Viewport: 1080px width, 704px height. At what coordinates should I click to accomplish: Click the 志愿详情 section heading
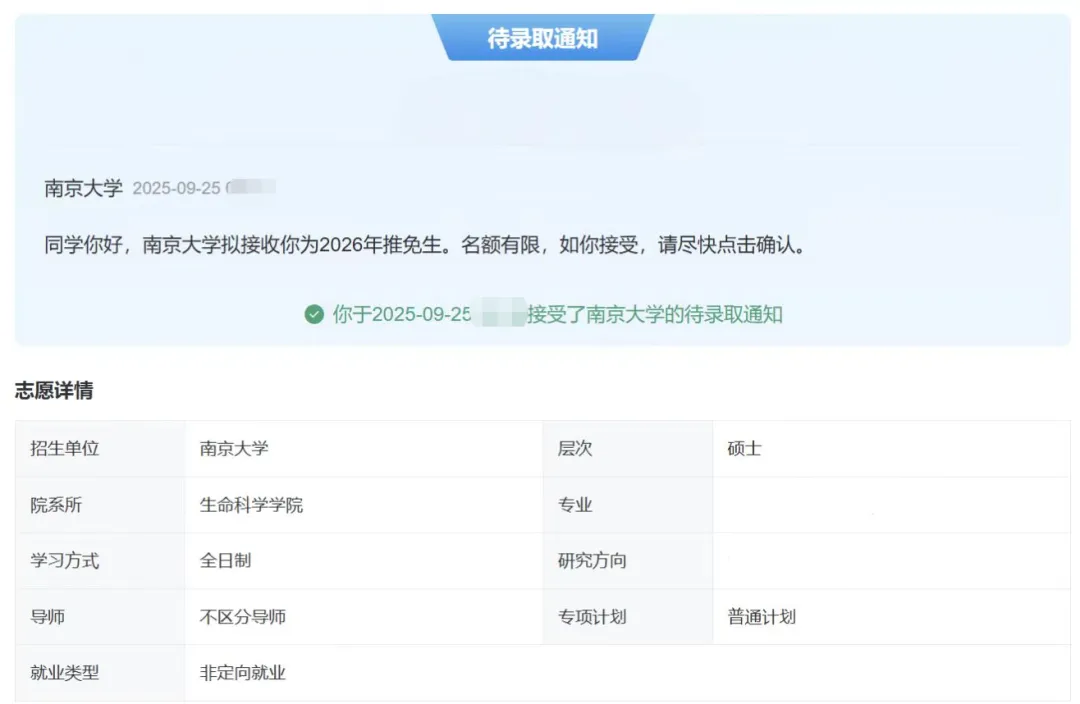coord(54,391)
